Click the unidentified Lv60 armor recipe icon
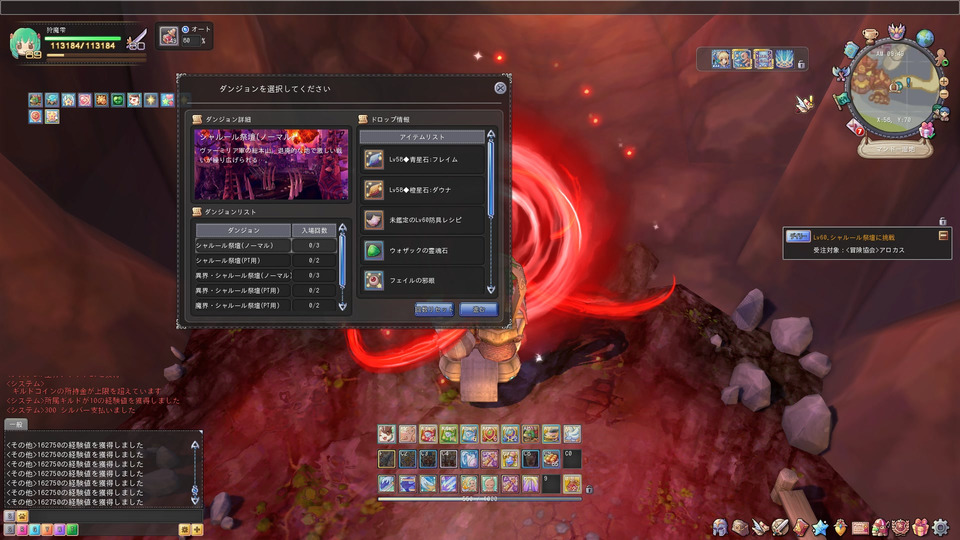The height and width of the screenshot is (540, 960). 373,219
